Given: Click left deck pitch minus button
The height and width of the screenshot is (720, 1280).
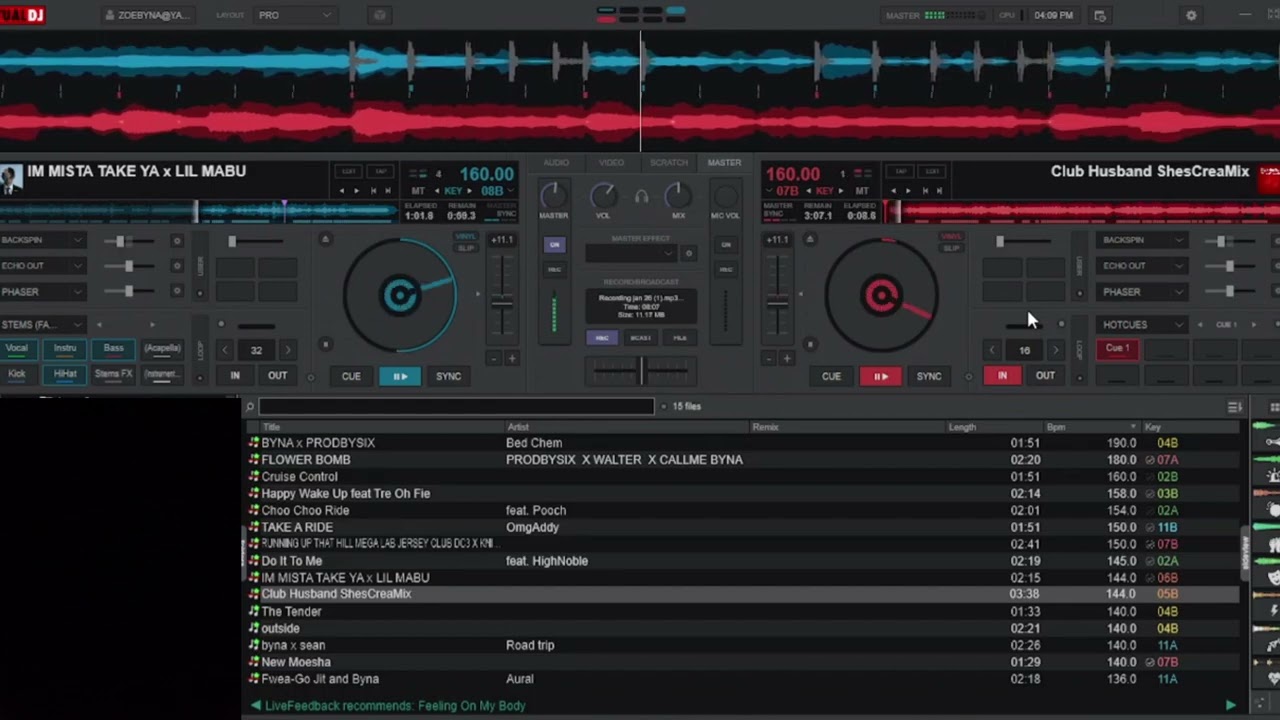Looking at the screenshot, I should [493, 358].
